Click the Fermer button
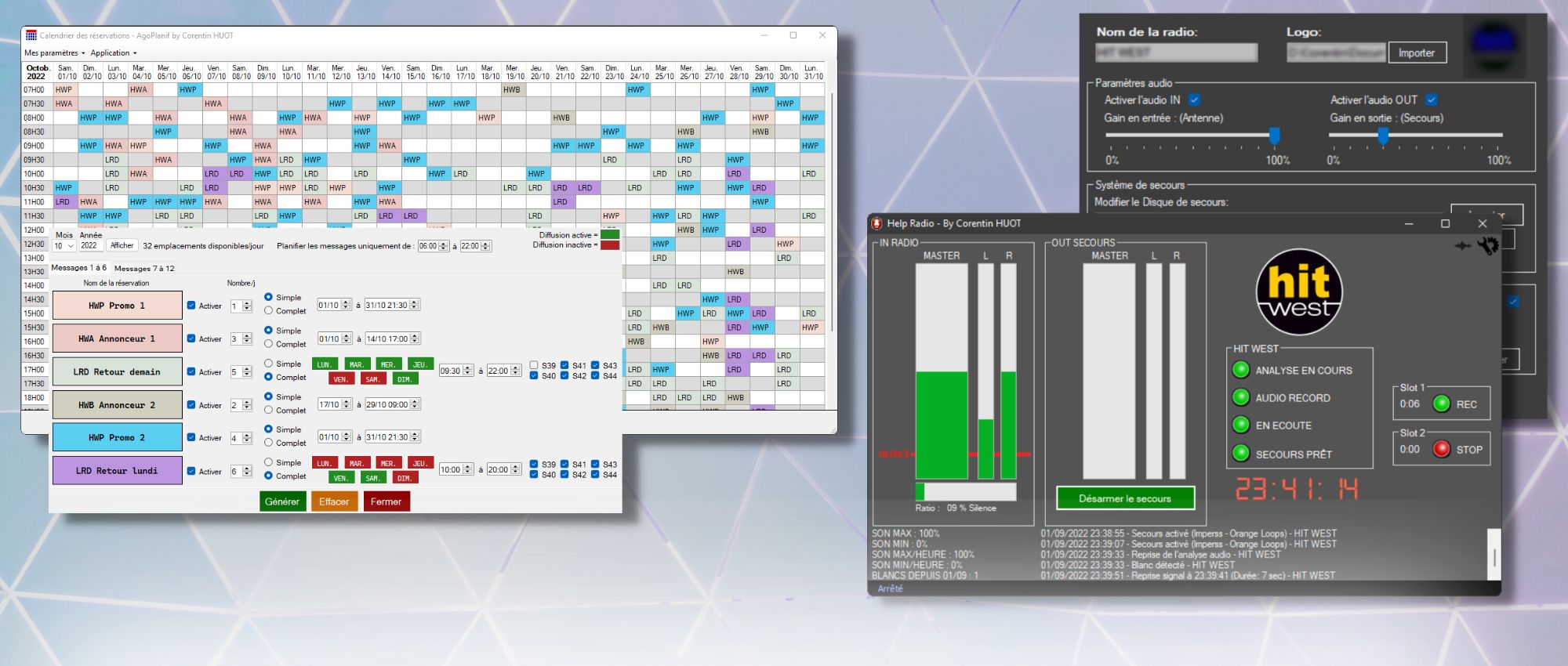1568x666 pixels. click(x=386, y=501)
